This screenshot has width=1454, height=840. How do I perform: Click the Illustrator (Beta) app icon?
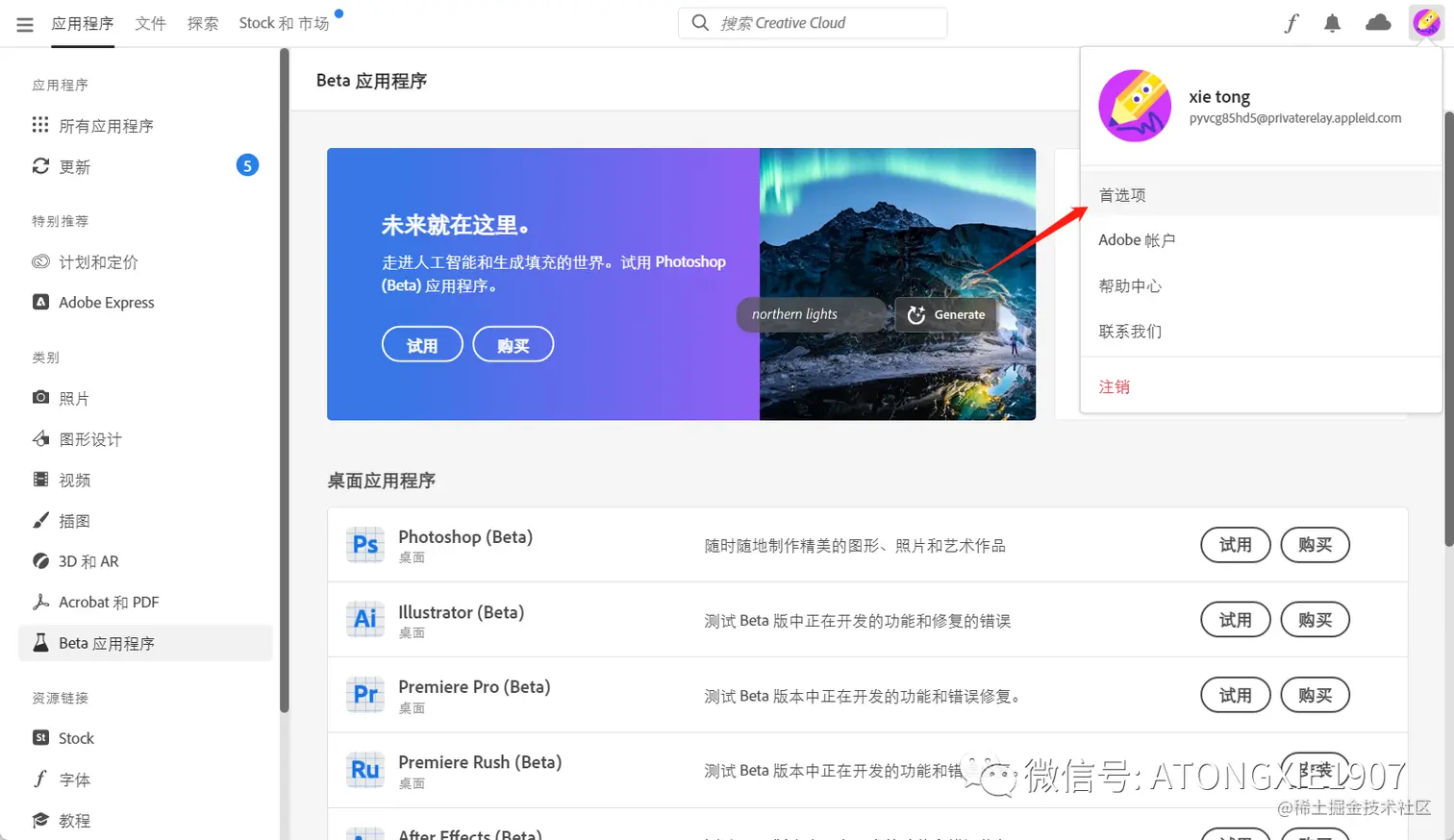pyautogui.click(x=365, y=619)
